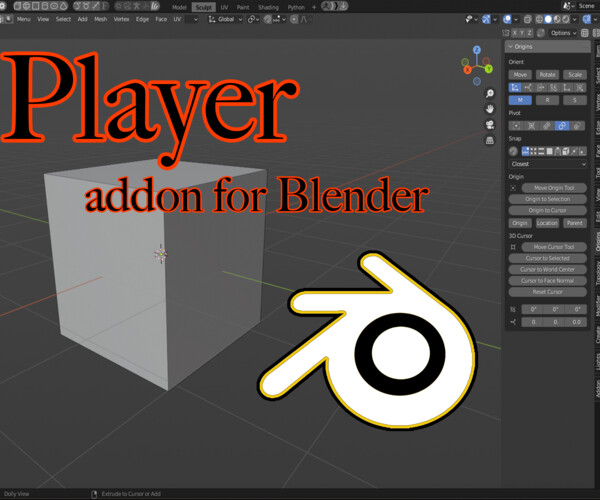Click the Cursor to Face Normal button
600x500 pixels.
click(x=548, y=280)
